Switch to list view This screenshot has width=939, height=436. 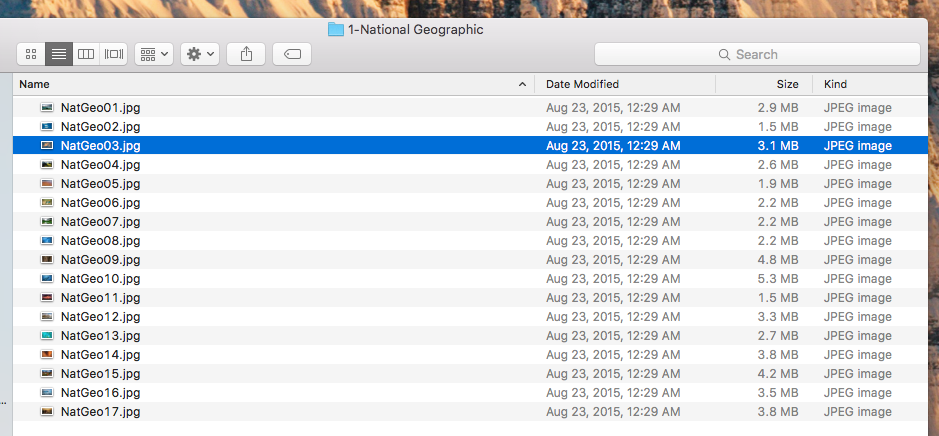click(58, 54)
